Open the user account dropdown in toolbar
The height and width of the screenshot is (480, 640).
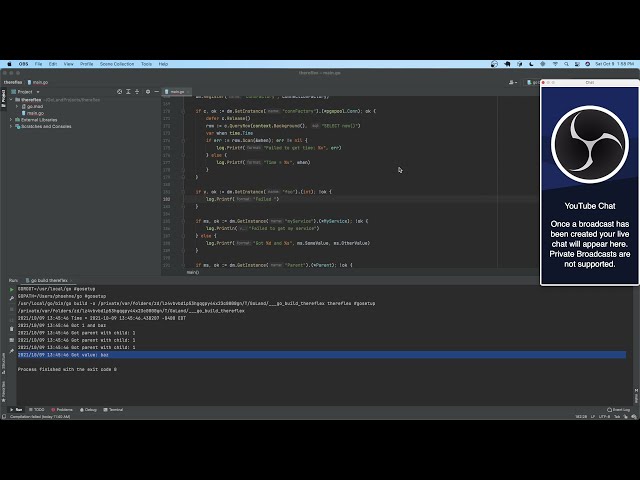[x=513, y=82]
